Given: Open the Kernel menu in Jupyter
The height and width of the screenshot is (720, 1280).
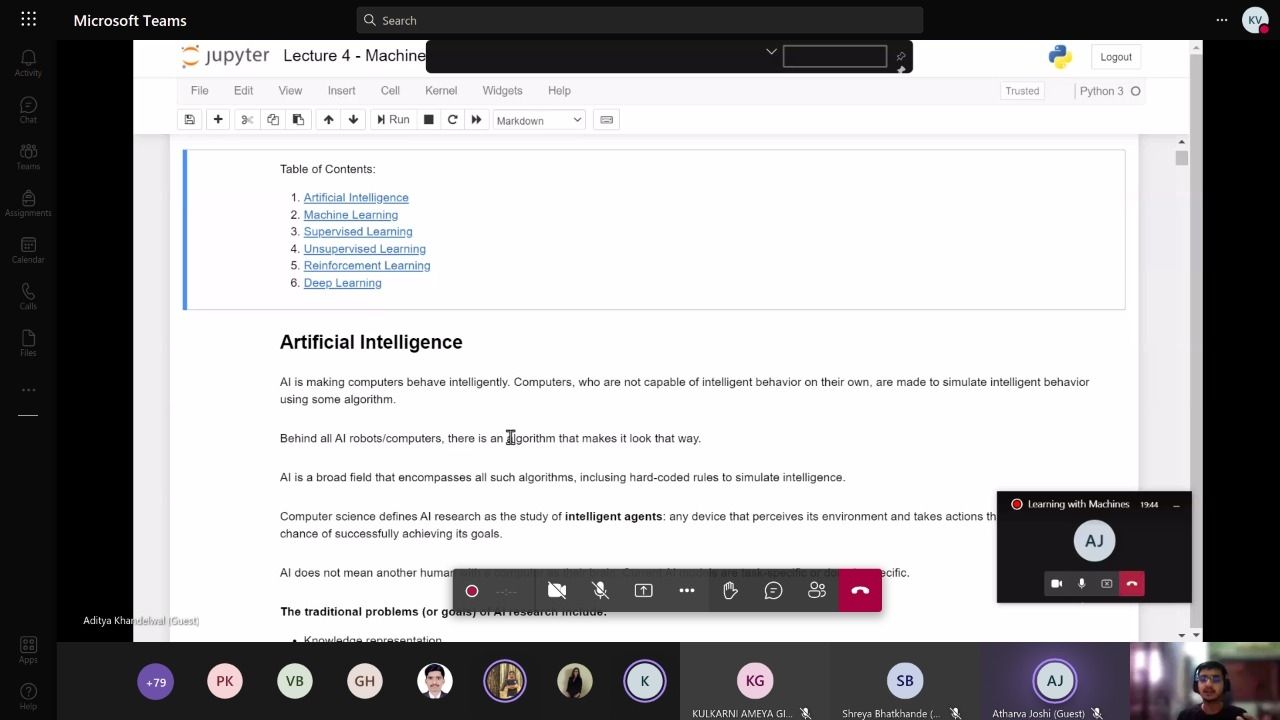Looking at the screenshot, I should 440,91.
